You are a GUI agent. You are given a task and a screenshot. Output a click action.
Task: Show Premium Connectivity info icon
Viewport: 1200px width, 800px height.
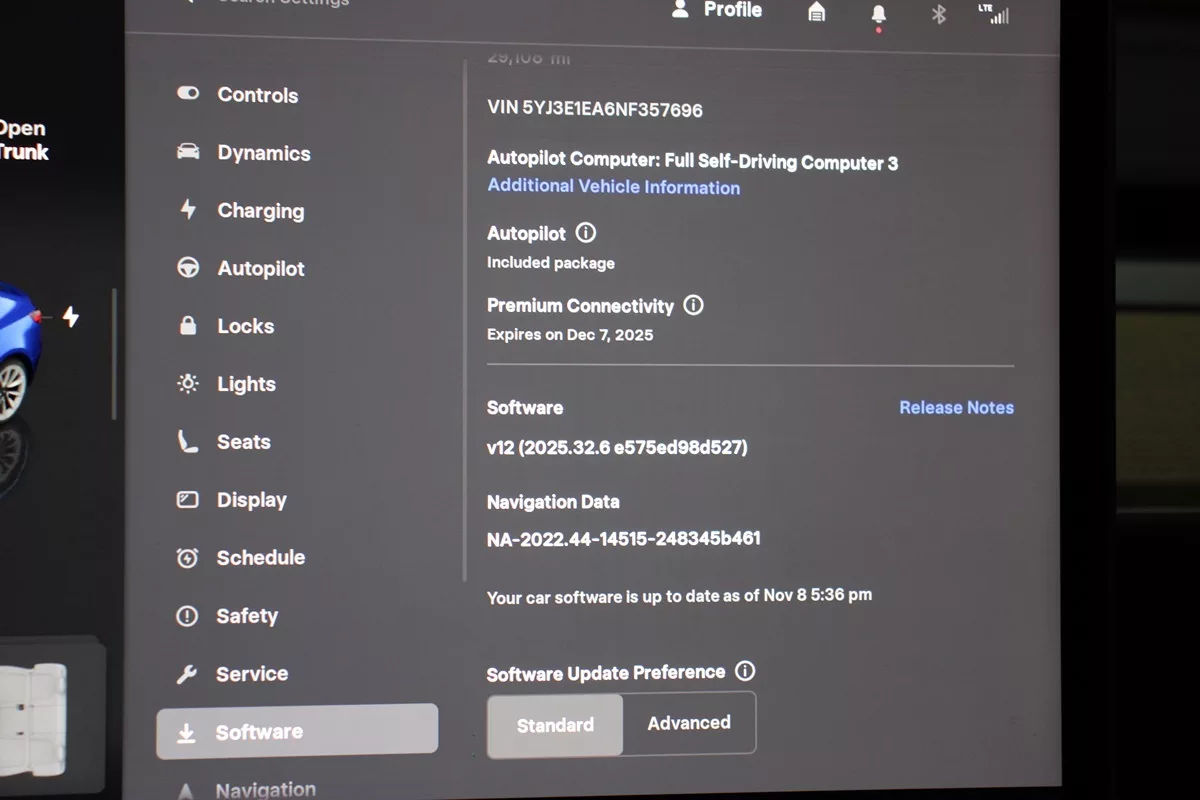(693, 305)
